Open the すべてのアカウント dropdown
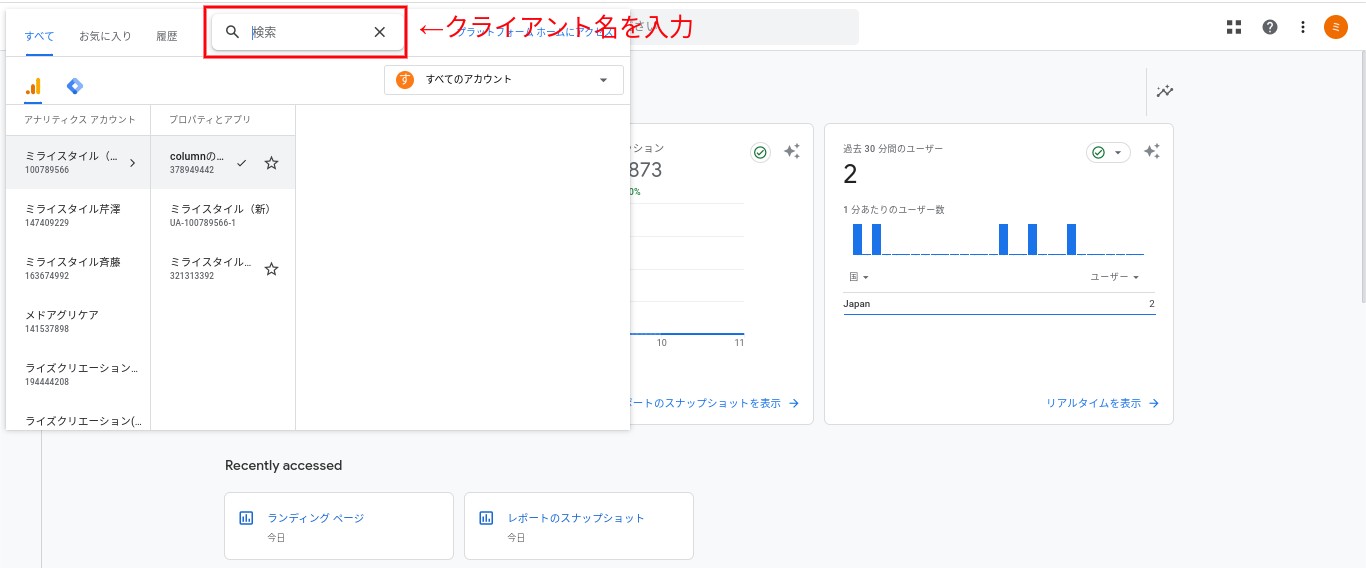Viewport: 1366px width, 568px height. point(503,80)
